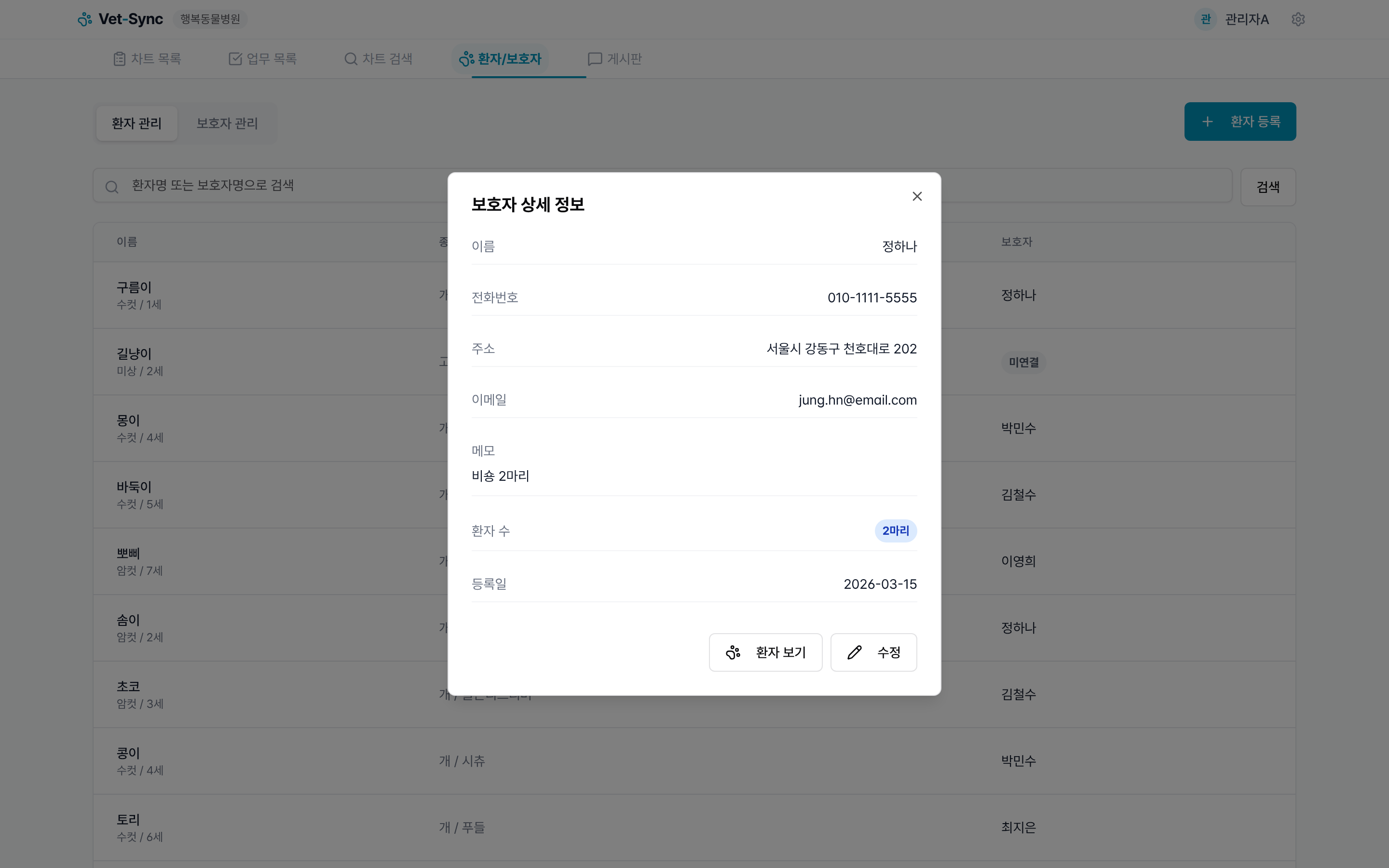This screenshot has width=1389, height=868.
Task: Select the Vet-Sync paw logo
Action: [x=85, y=19]
